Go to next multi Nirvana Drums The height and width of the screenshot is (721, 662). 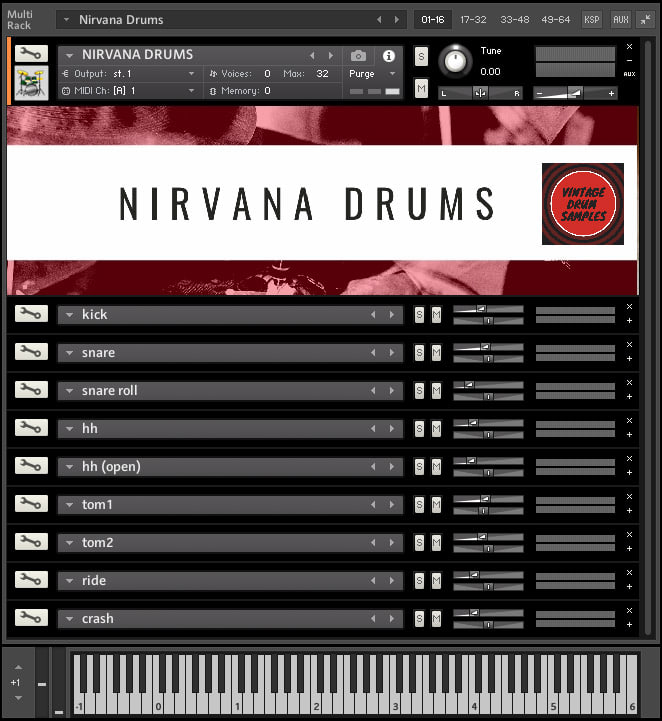(x=396, y=20)
